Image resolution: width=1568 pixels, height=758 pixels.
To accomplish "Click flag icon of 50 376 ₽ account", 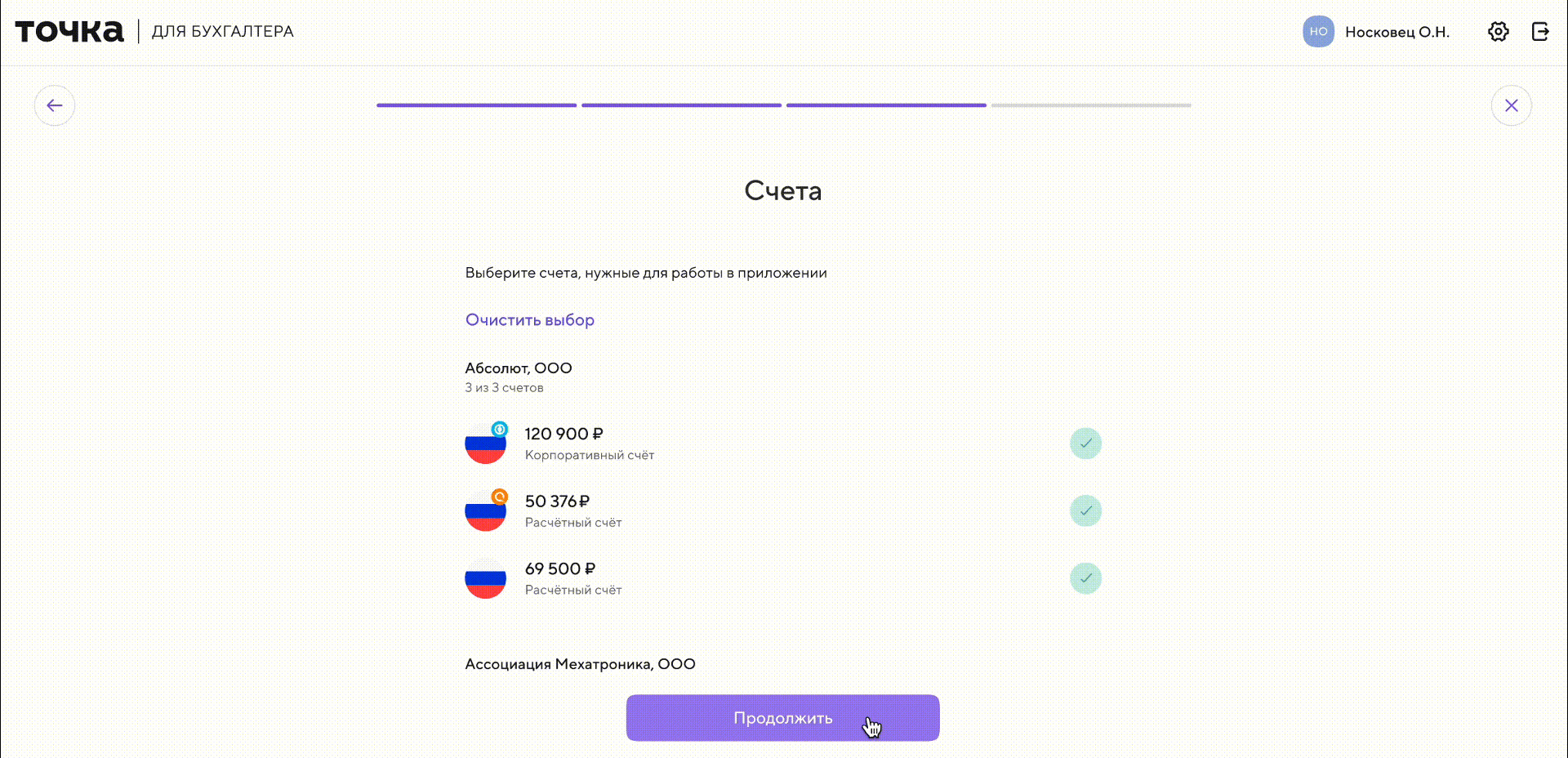I will coord(485,511).
